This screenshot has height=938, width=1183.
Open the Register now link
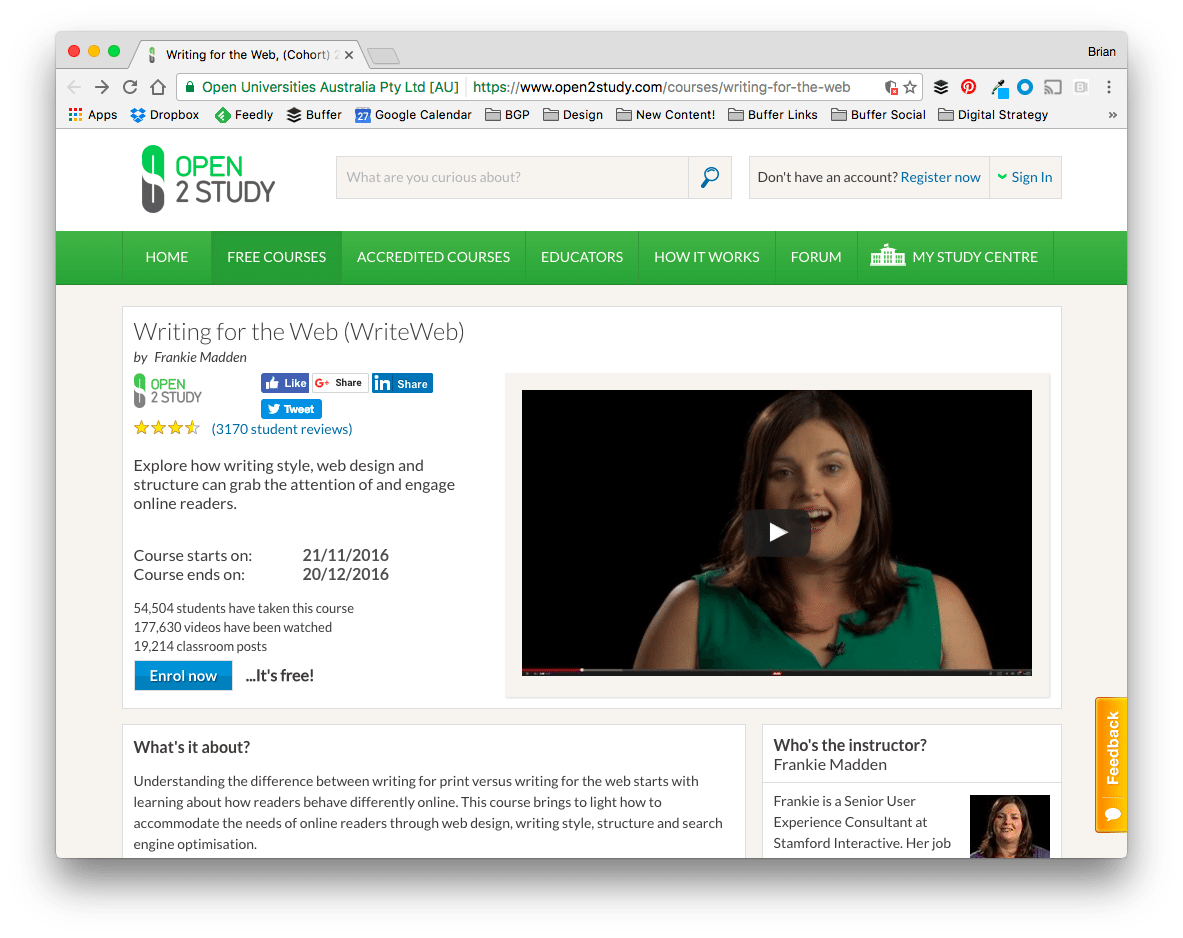[x=940, y=176]
